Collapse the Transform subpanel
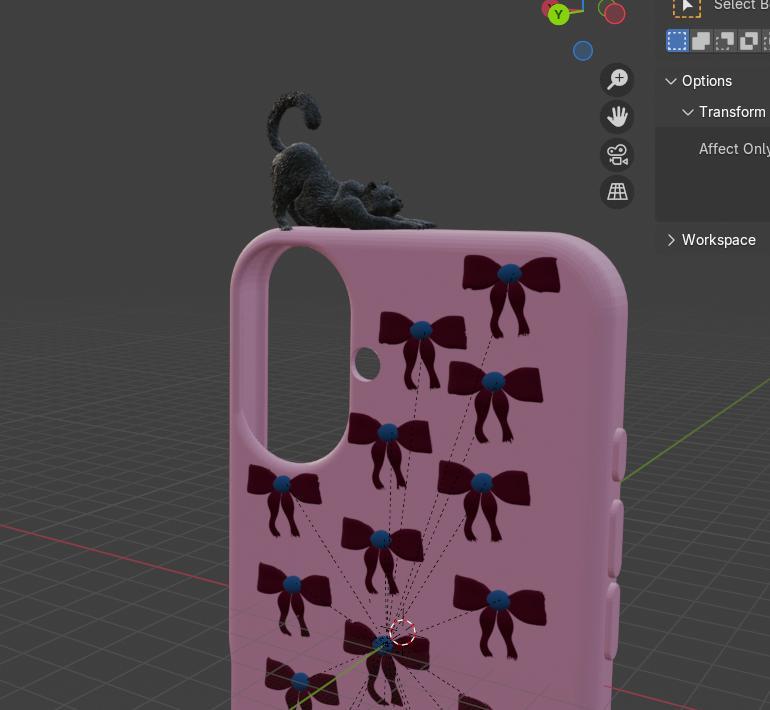Image resolution: width=770 pixels, height=710 pixels. [688, 112]
